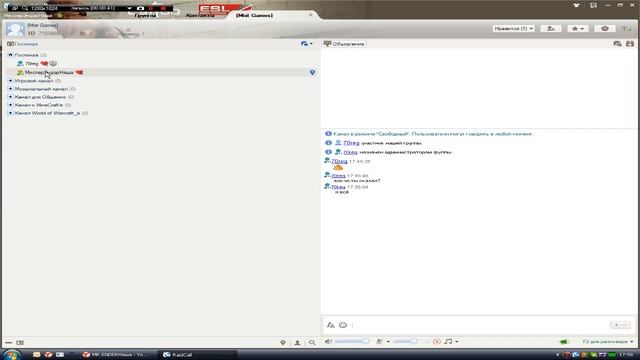Click the save icon above announcement panel
The width and height of the screenshot is (640, 360).
pos(630,44)
